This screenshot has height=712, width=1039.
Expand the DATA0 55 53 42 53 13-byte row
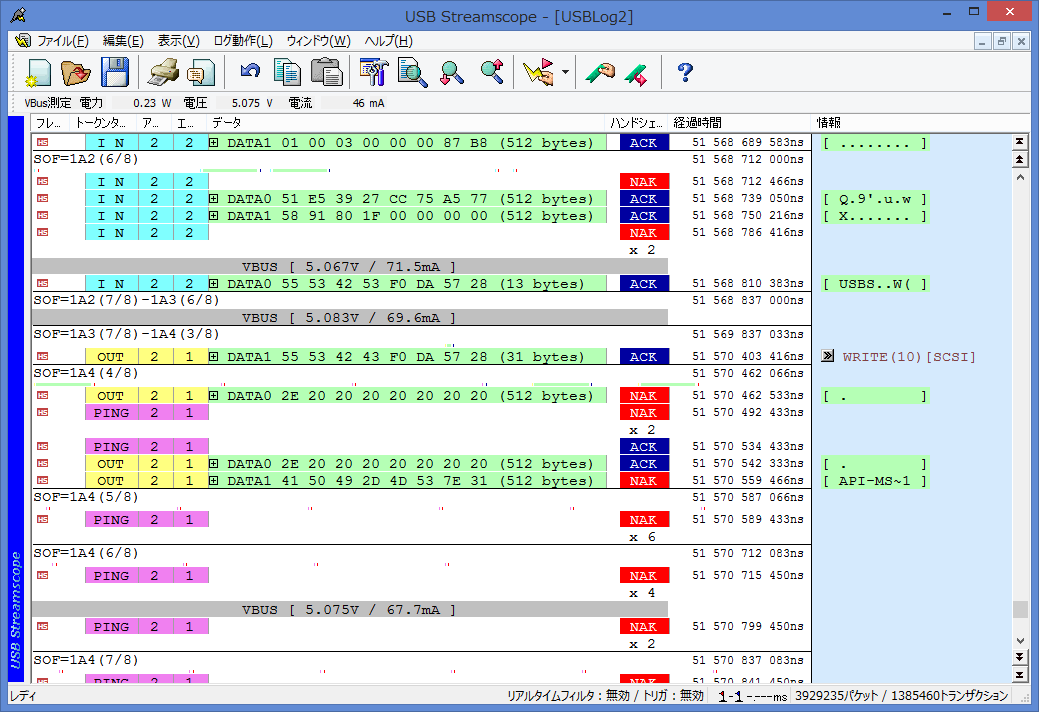pos(213,283)
